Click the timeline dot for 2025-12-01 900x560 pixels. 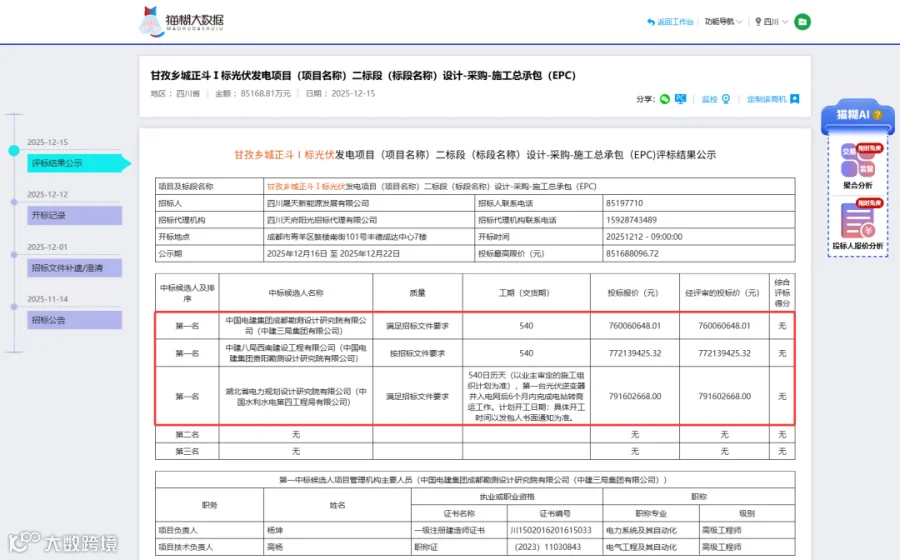[14, 254]
